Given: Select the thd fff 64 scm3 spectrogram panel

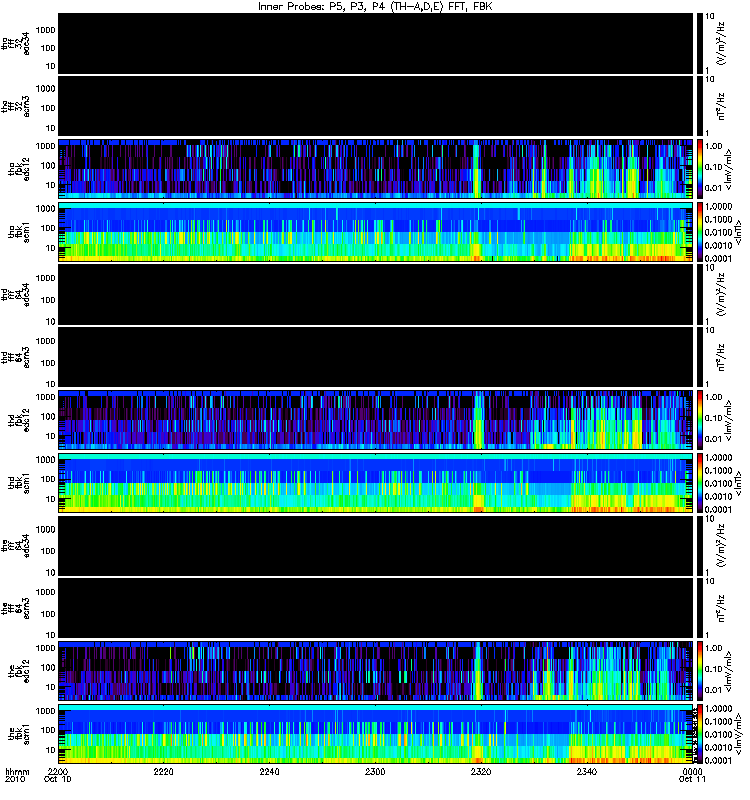Looking at the screenshot, I should point(376,357).
